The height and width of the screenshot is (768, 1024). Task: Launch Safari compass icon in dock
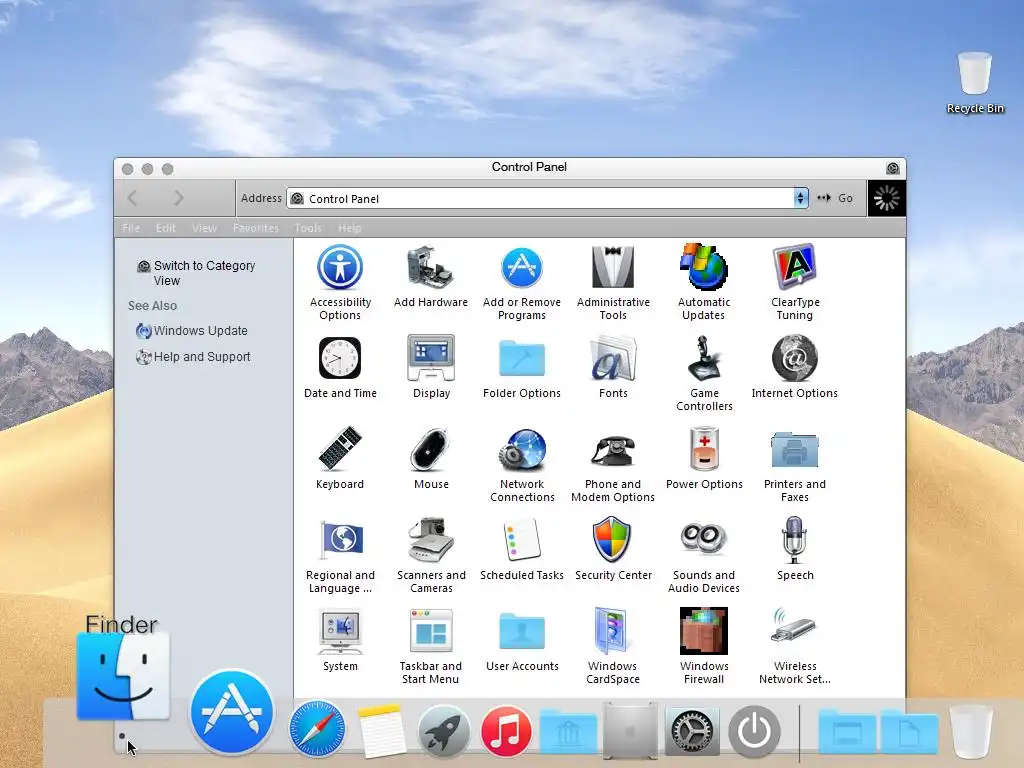tap(317, 729)
